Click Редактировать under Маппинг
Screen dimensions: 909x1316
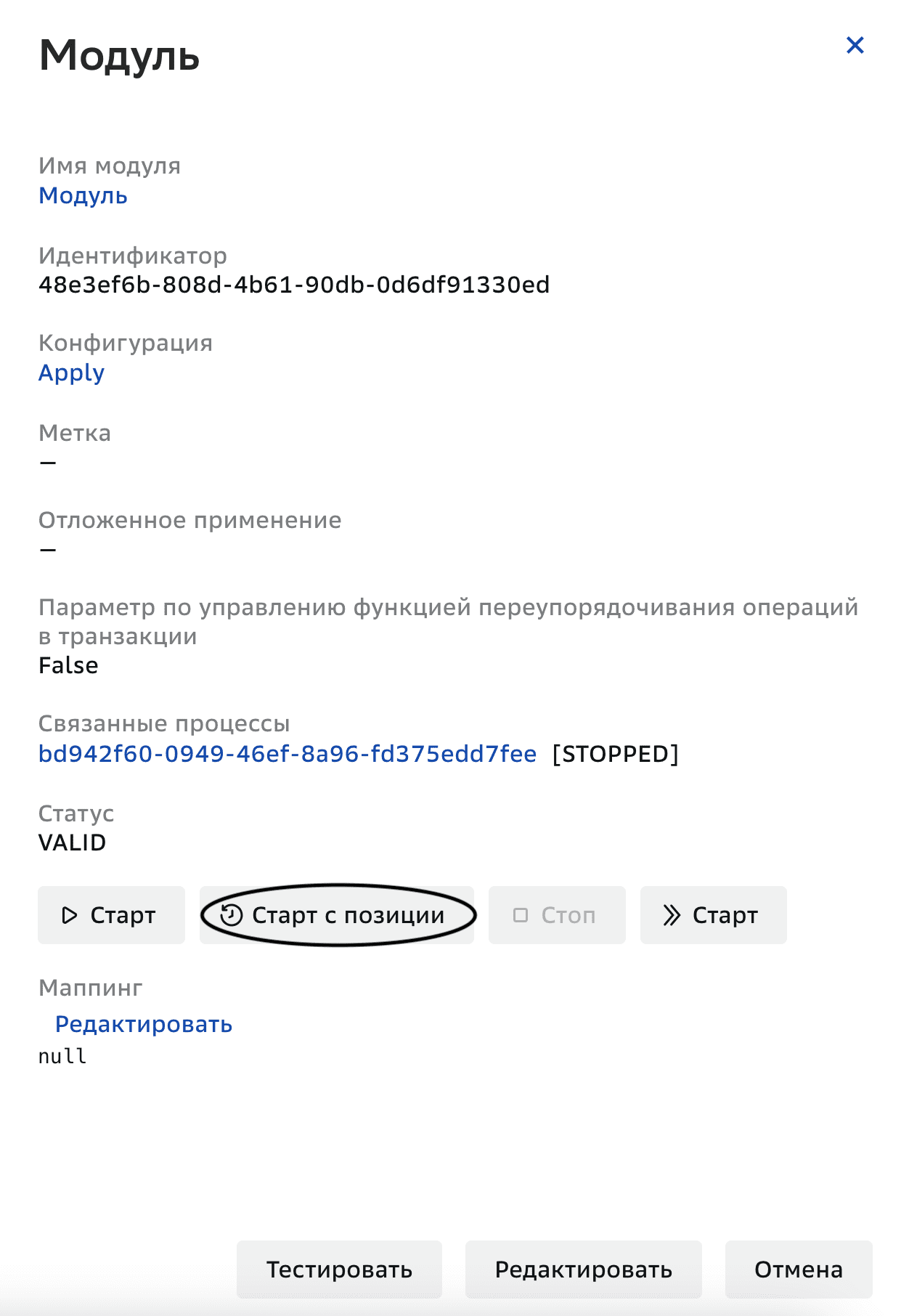pos(144,1023)
